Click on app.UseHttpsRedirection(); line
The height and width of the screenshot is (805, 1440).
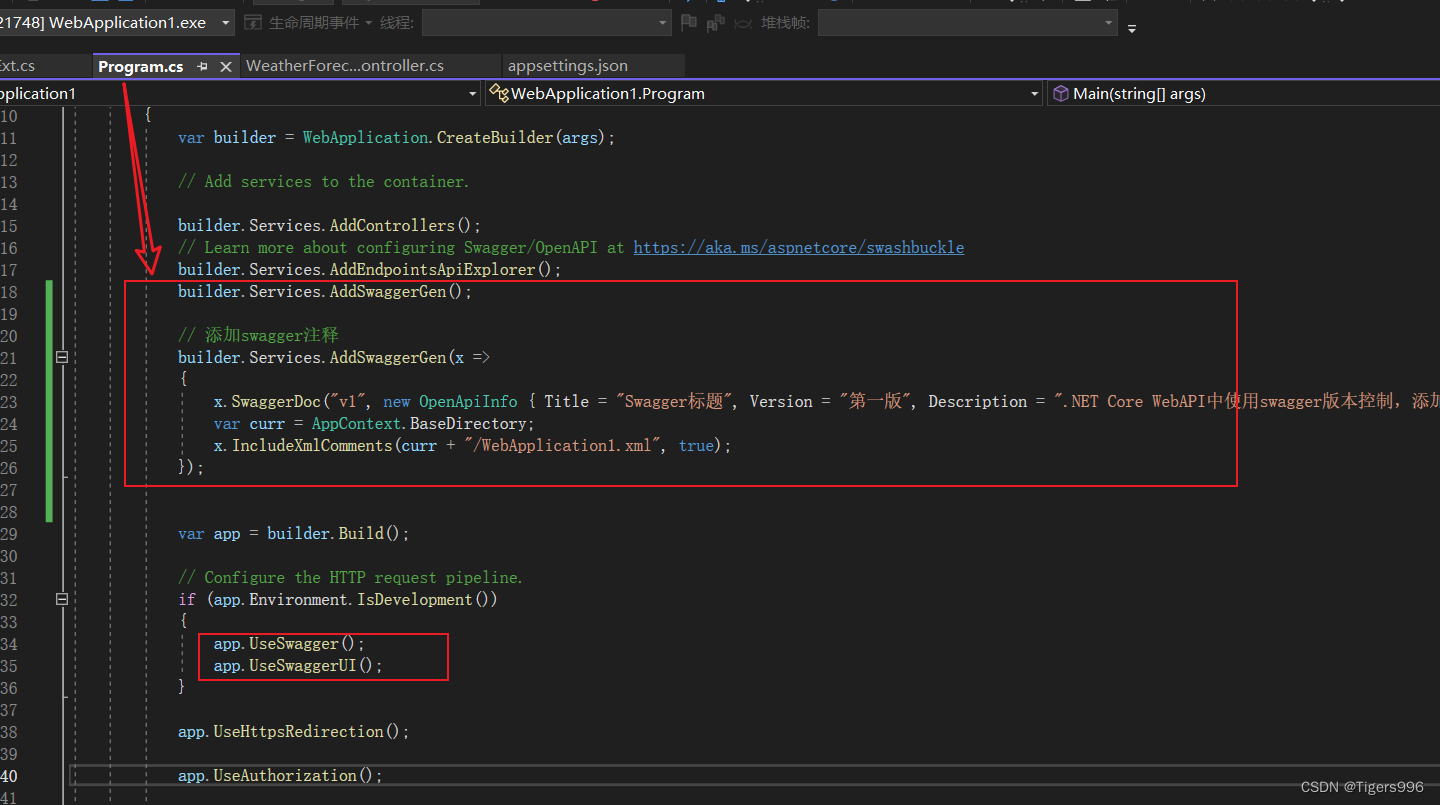coord(294,731)
